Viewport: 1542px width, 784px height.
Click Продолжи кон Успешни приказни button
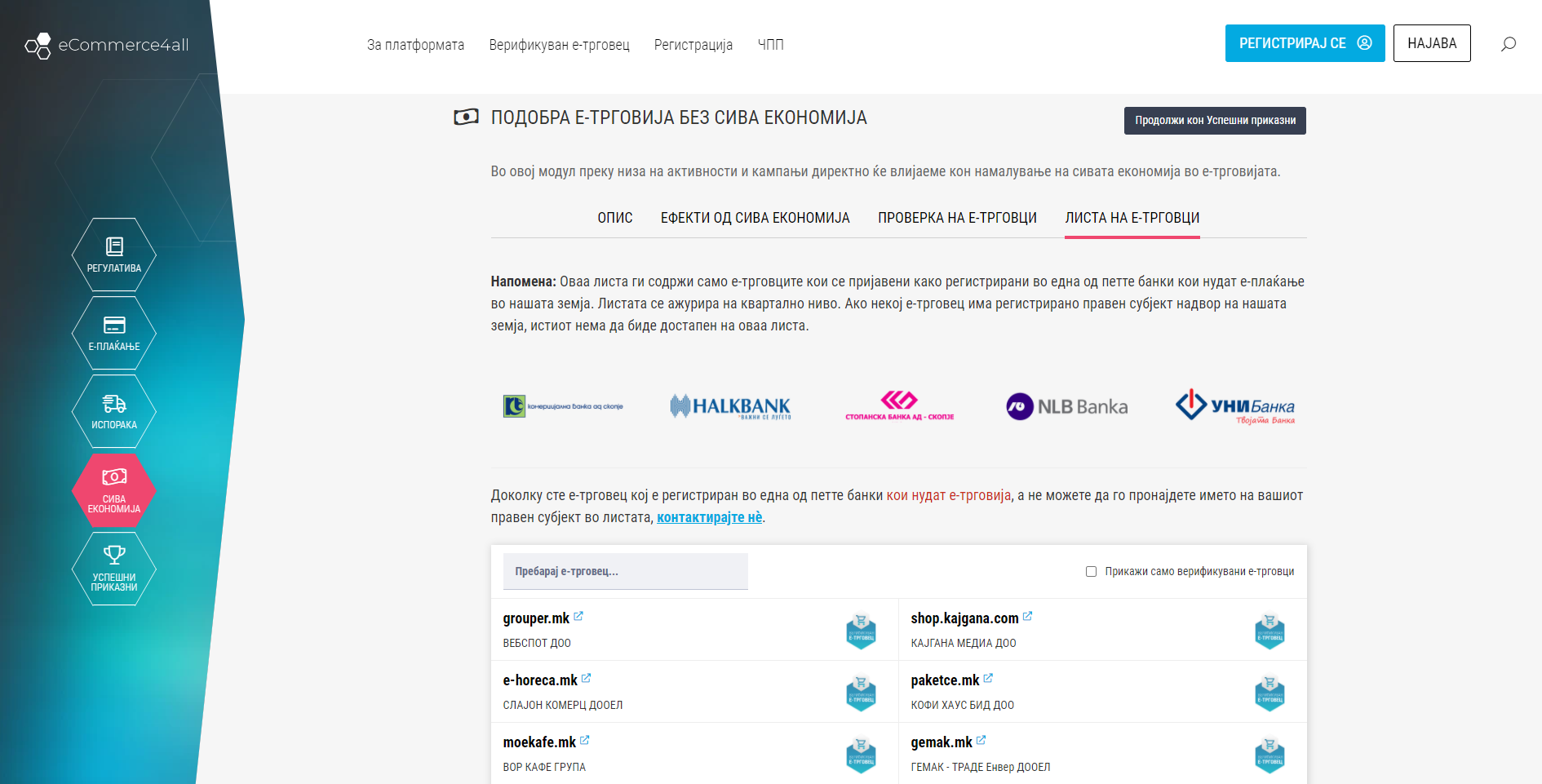1215,121
